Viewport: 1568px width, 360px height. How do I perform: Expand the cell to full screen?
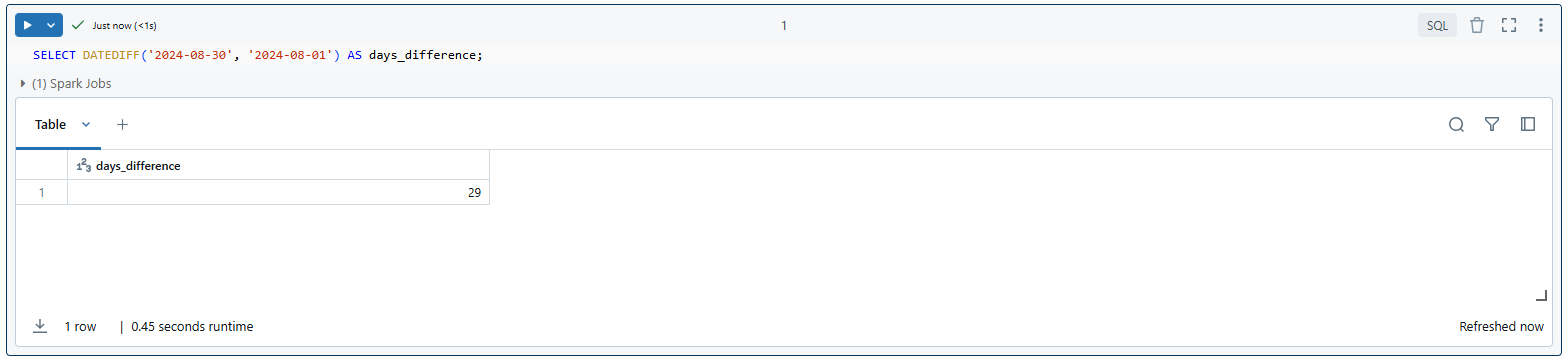click(x=1510, y=25)
